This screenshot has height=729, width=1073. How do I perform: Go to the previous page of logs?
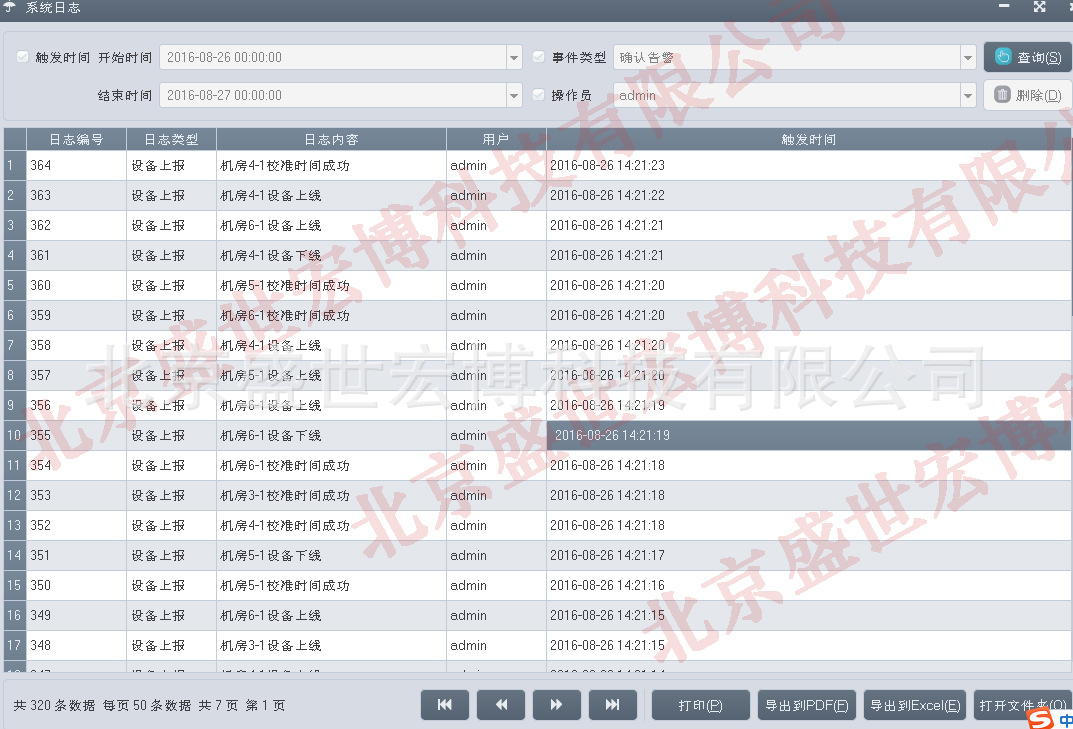tap(501, 704)
